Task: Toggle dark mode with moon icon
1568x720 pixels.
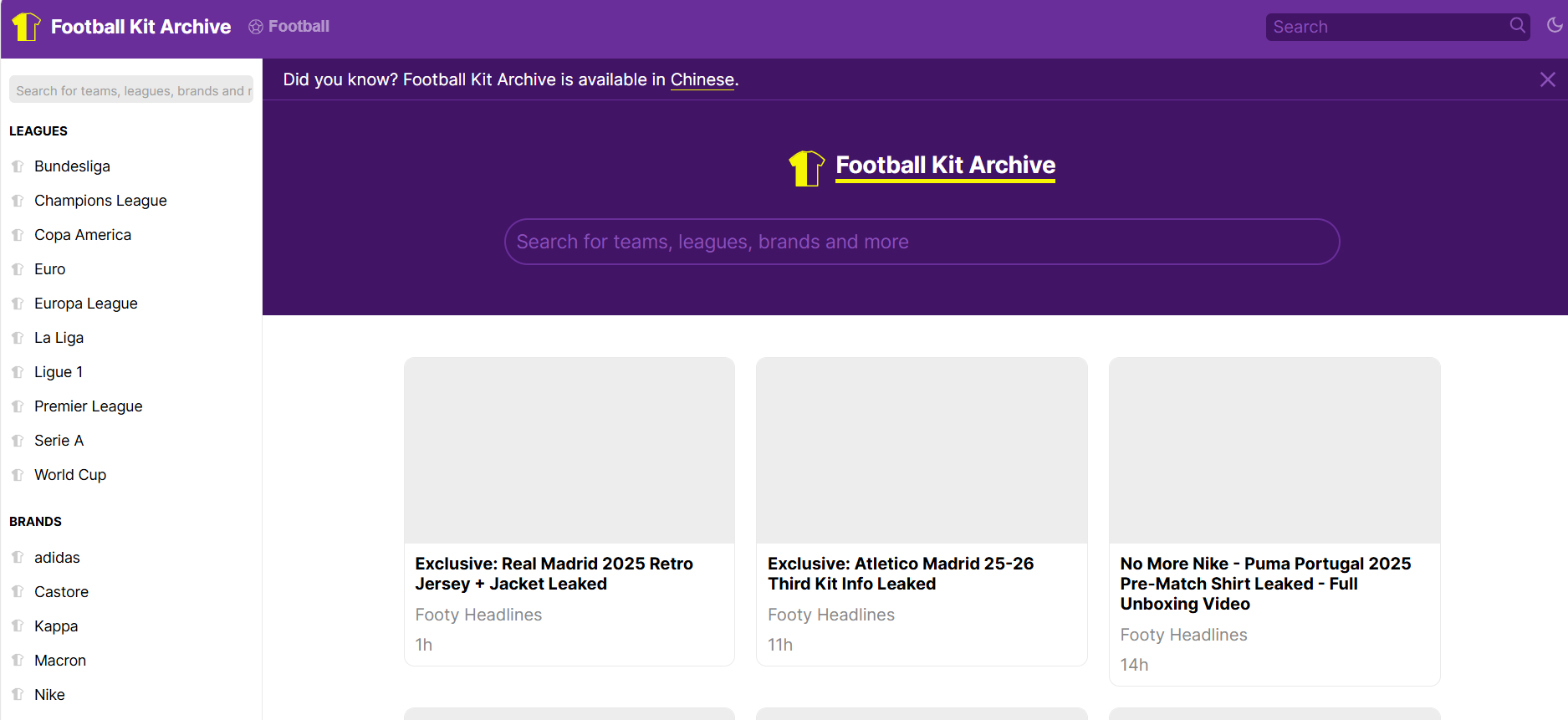Action: (x=1555, y=26)
